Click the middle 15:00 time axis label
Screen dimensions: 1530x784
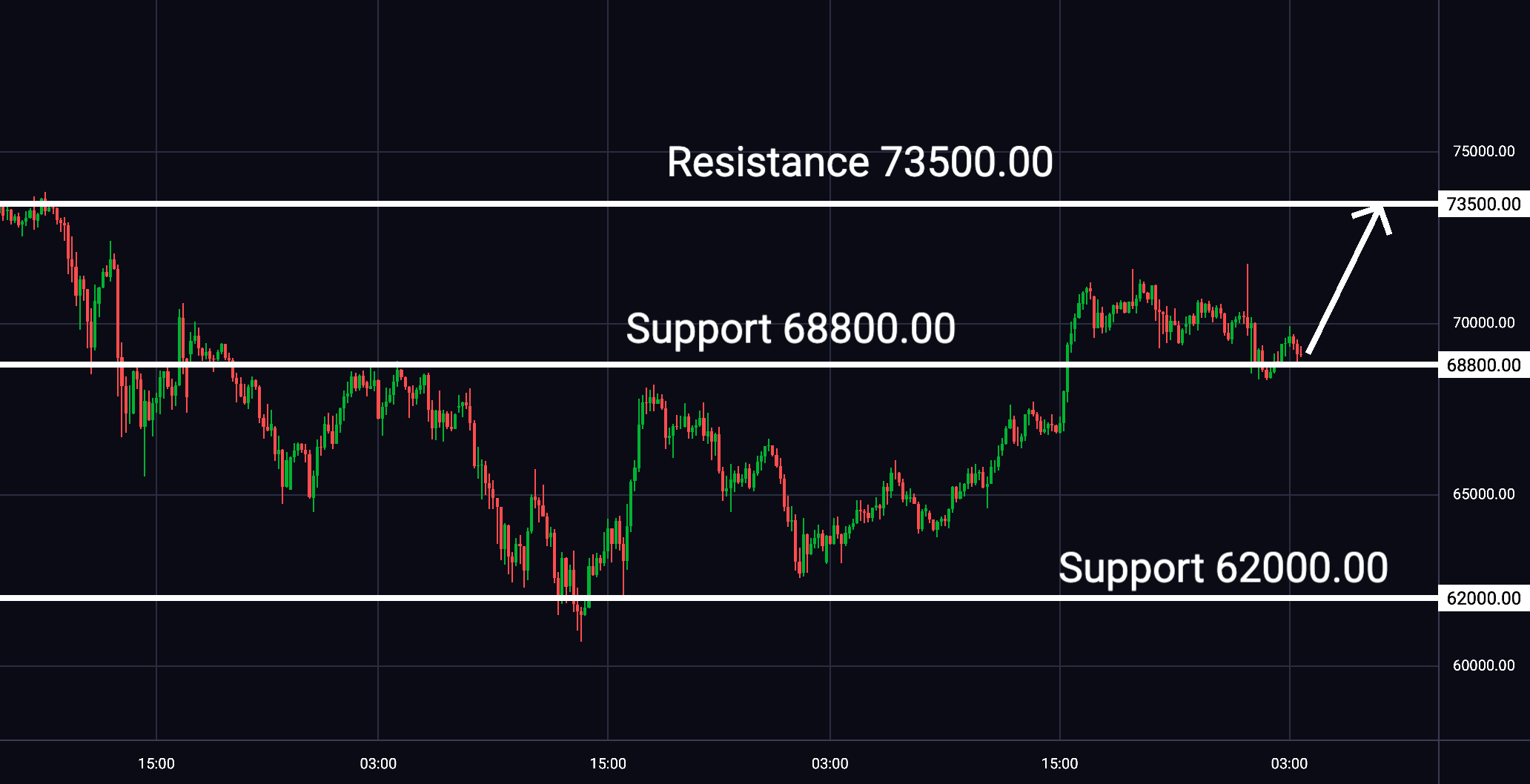[608, 763]
